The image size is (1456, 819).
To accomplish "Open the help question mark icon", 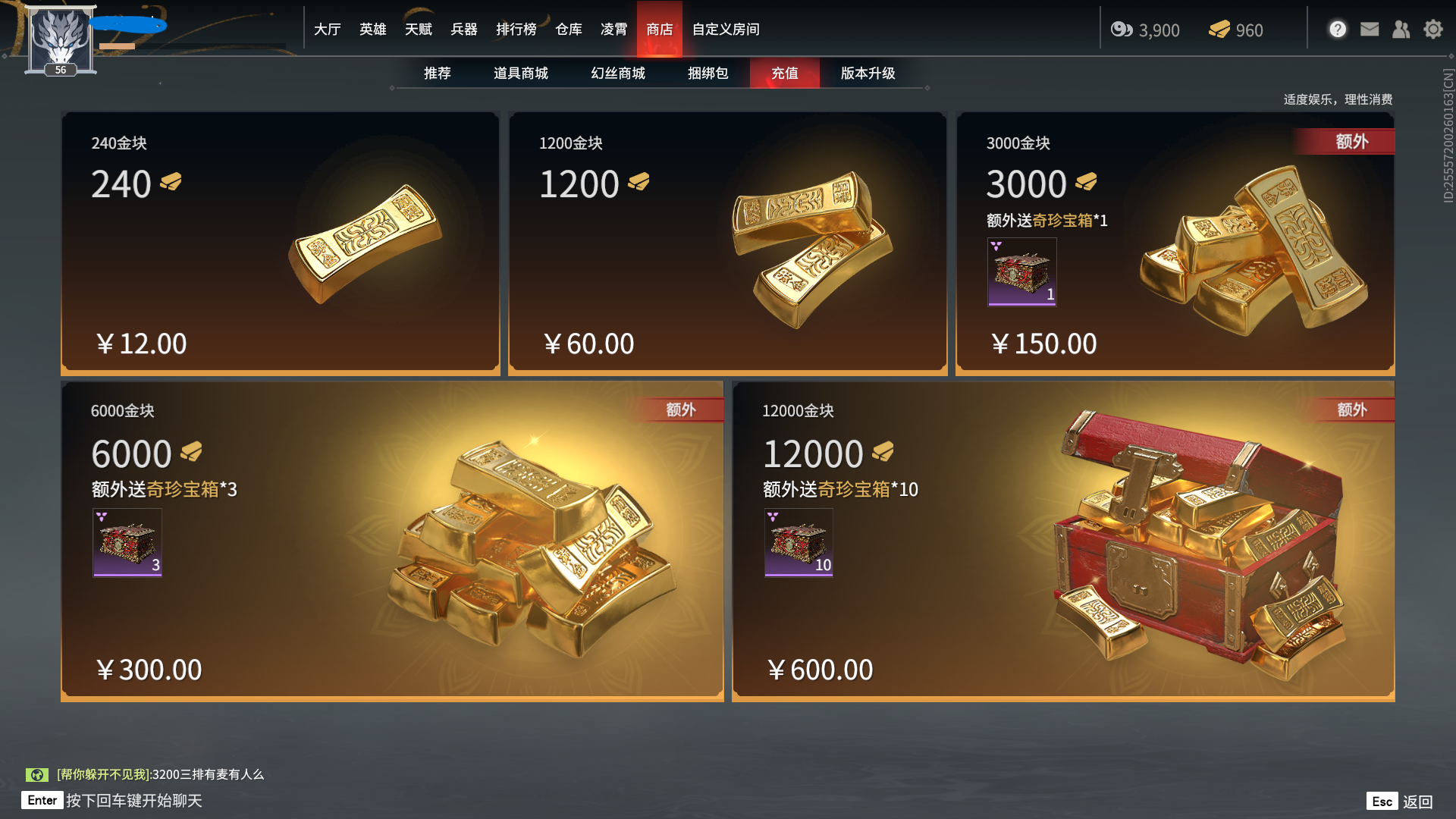I will click(x=1338, y=29).
